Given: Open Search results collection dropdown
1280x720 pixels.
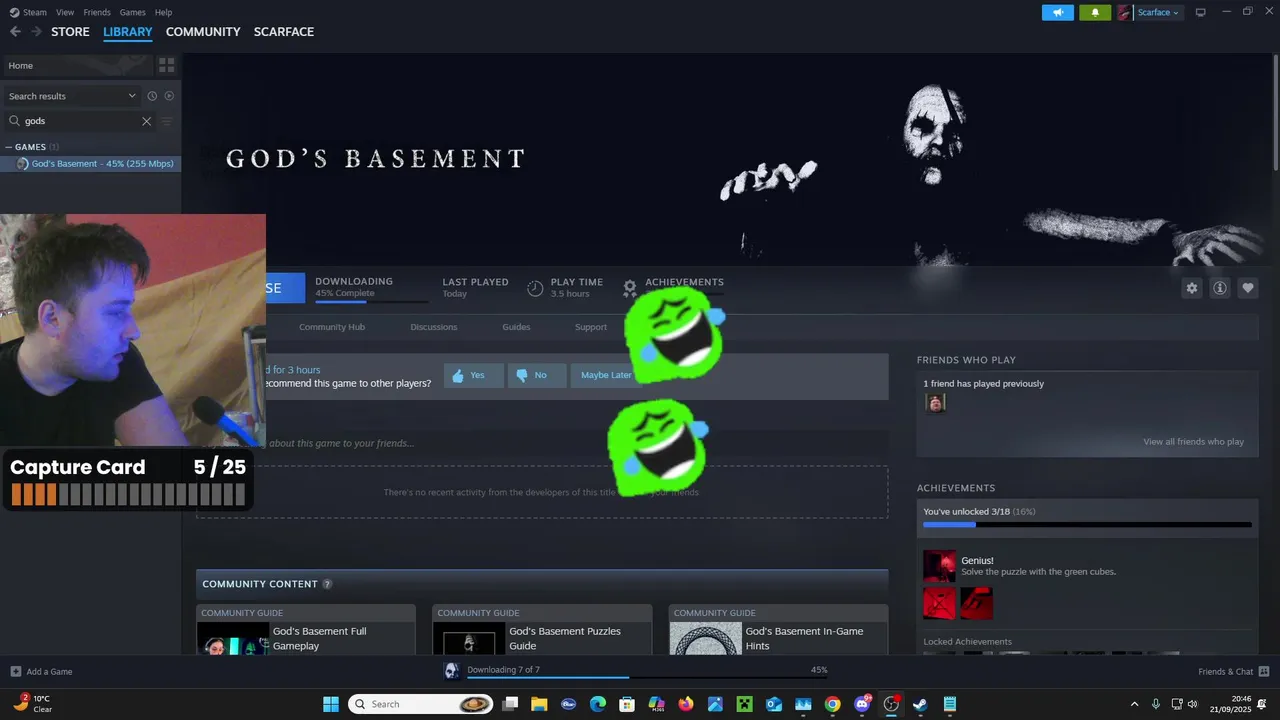Looking at the screenshot, I should tap(72, 96).
